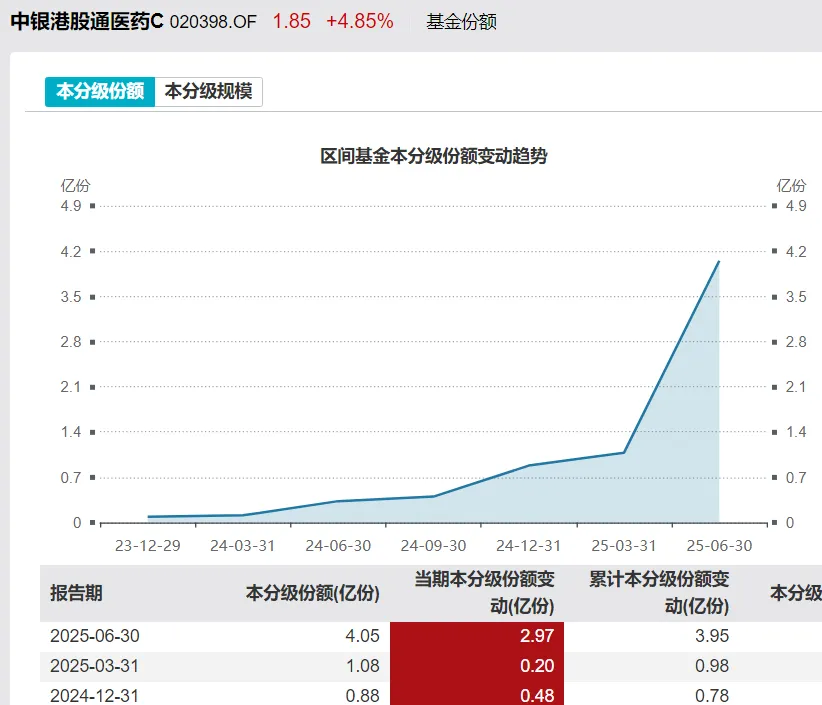Click the right axis 2.8 label
The width and height of the screenshot is (822, 705).
[x=796, y=342]
